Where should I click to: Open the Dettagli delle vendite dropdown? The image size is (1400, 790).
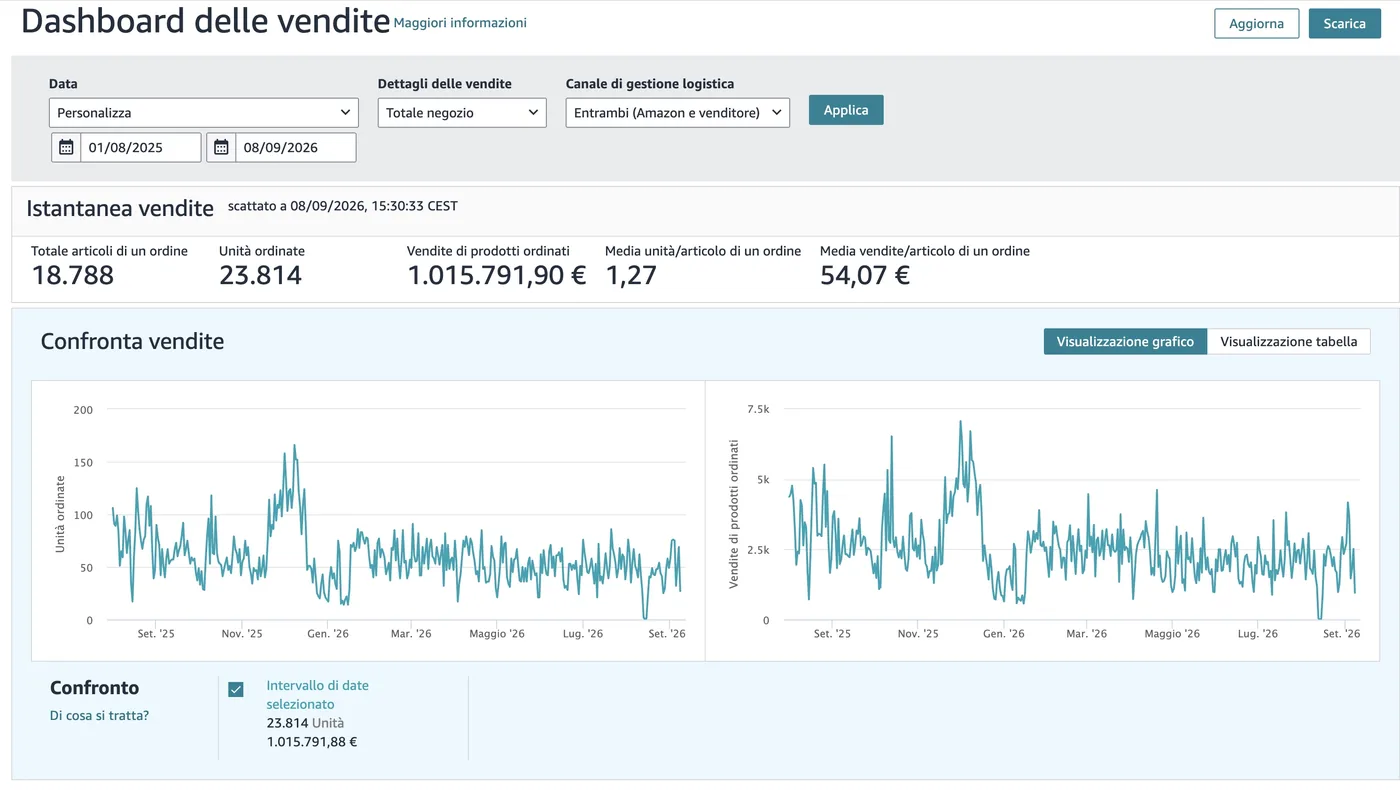click(x=462, y=113)
